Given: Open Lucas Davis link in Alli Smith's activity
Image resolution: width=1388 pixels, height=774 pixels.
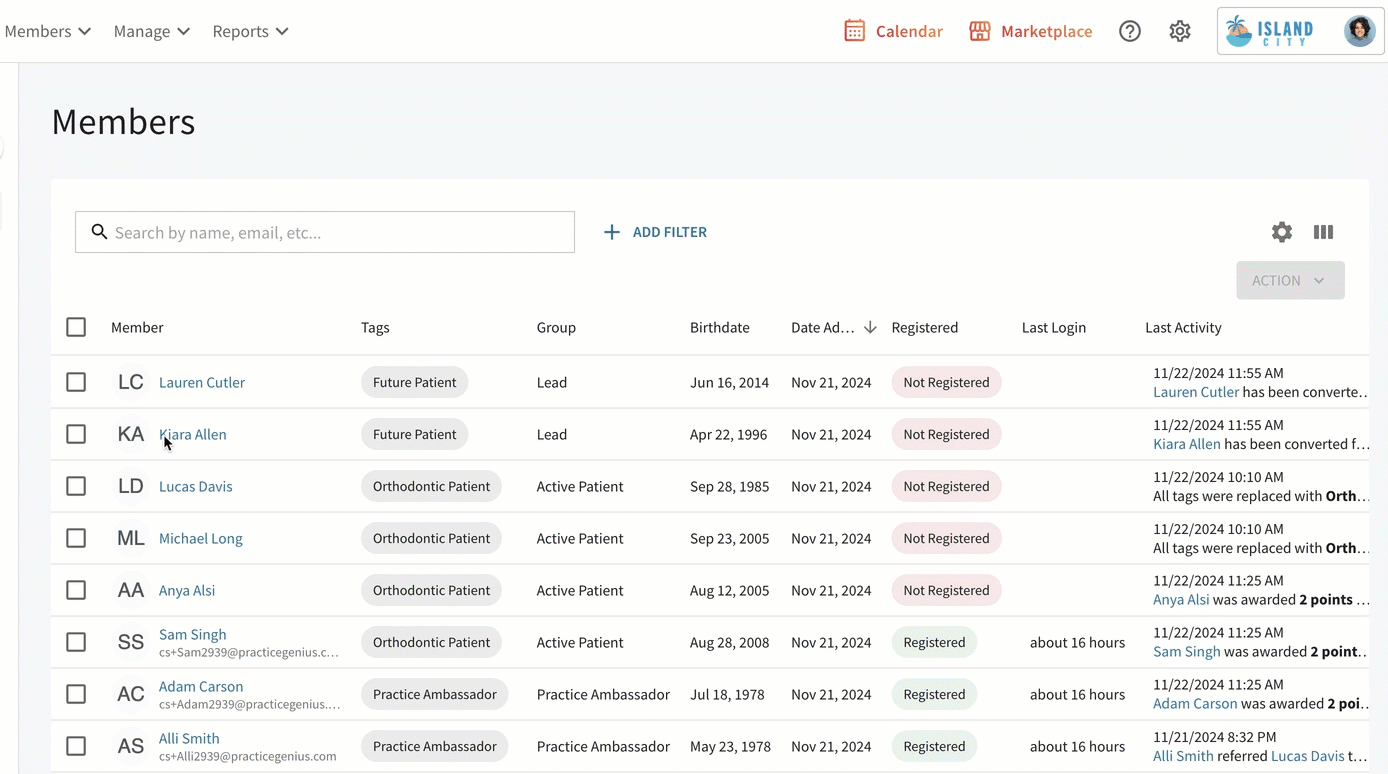Looking at the screenshot, I should (1308, 756).
